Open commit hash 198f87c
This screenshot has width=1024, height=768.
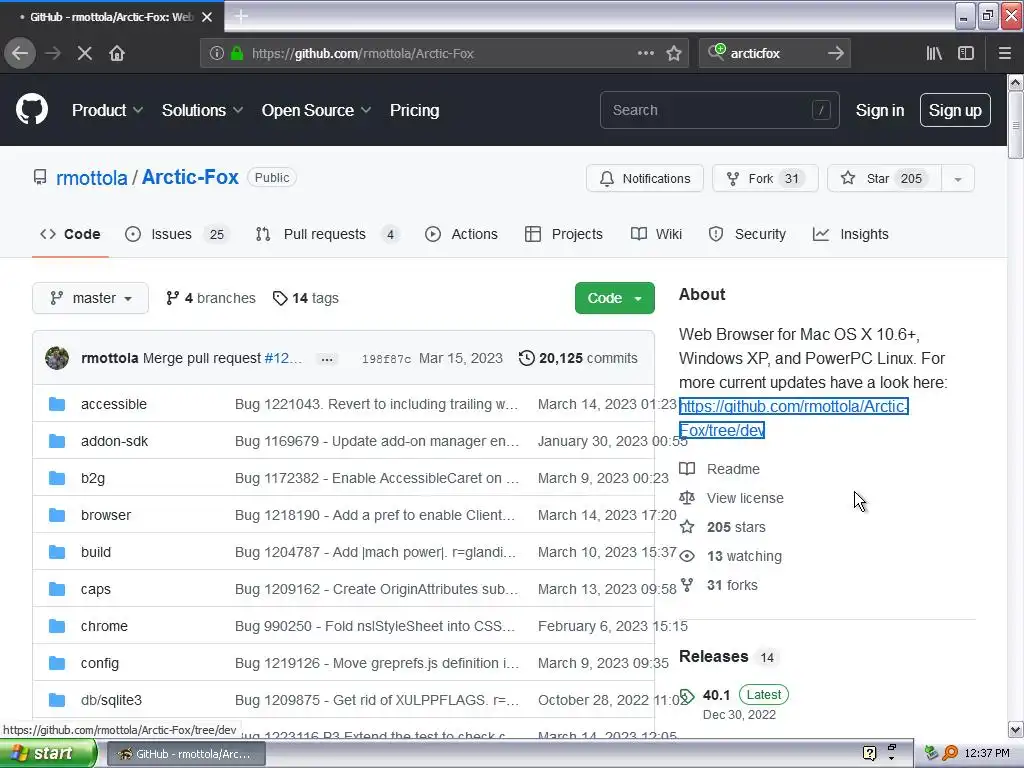[x=387, y=359]
